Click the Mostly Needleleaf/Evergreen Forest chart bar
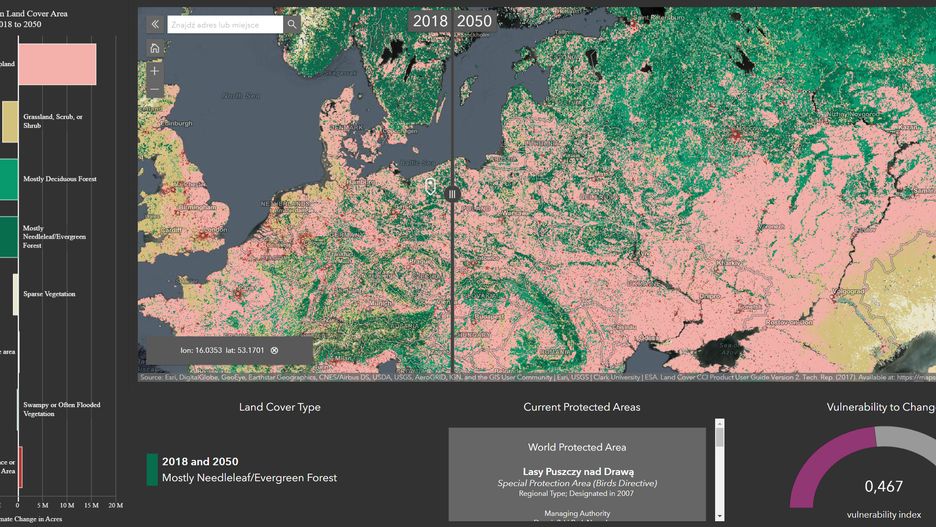 [x=9, y=237]
